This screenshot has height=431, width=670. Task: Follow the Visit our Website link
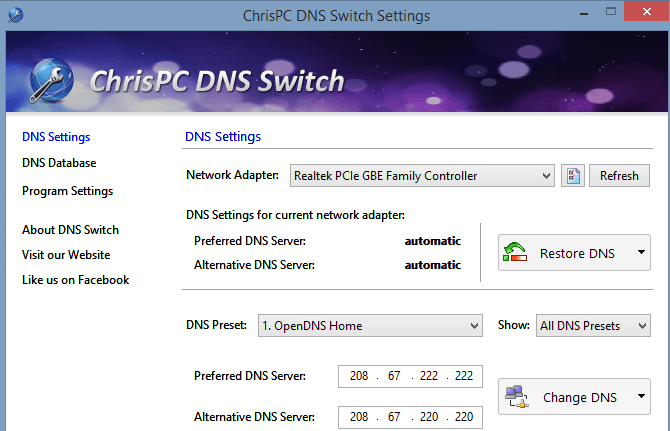[x=66, y=255]
